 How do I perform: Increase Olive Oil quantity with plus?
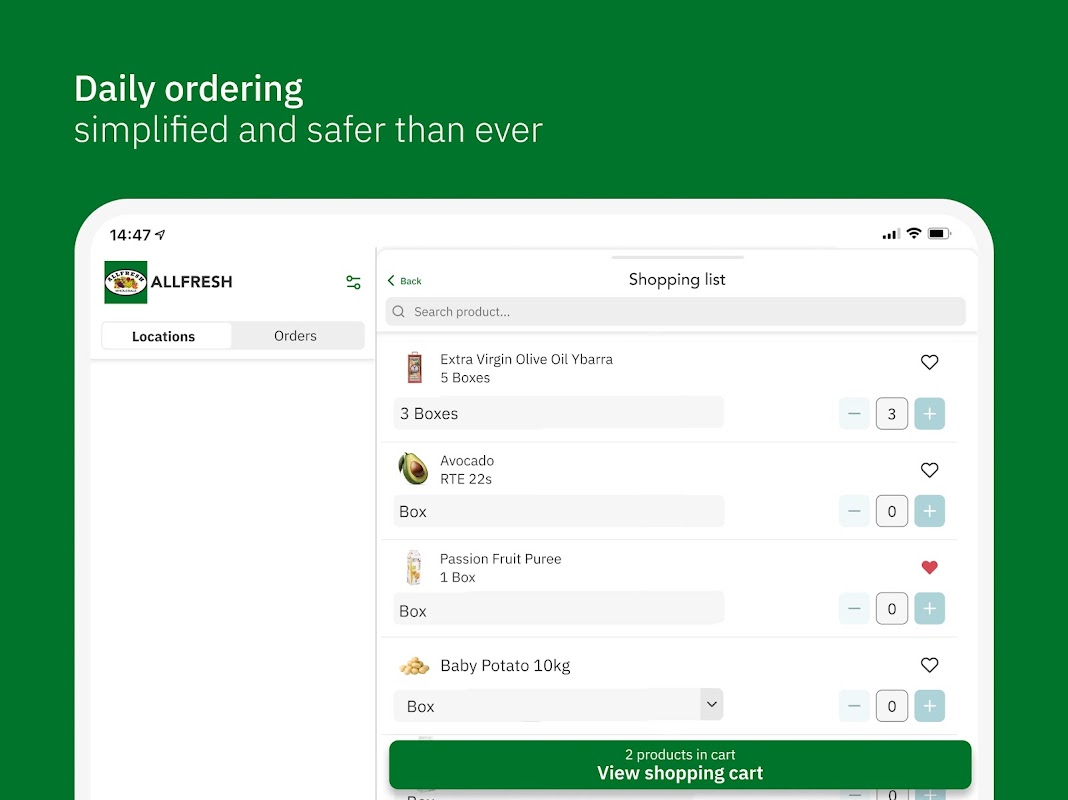coord(929,413)
